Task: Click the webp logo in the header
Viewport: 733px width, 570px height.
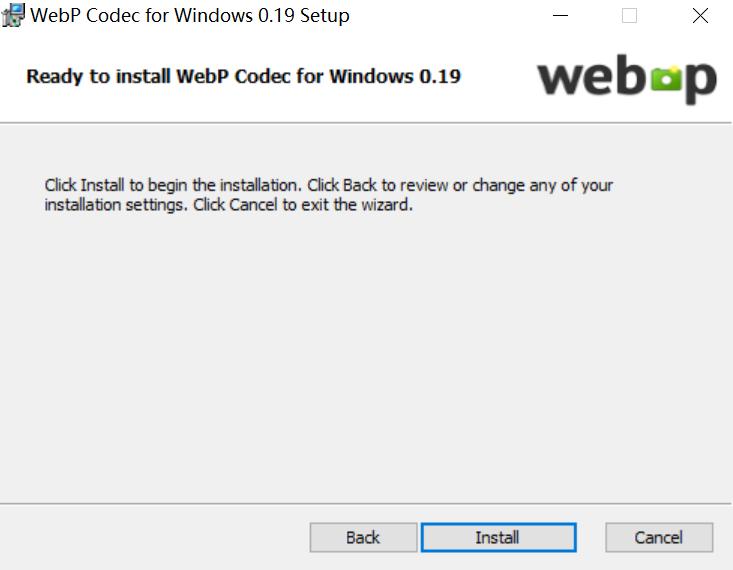Action: (x=627, y=78)
